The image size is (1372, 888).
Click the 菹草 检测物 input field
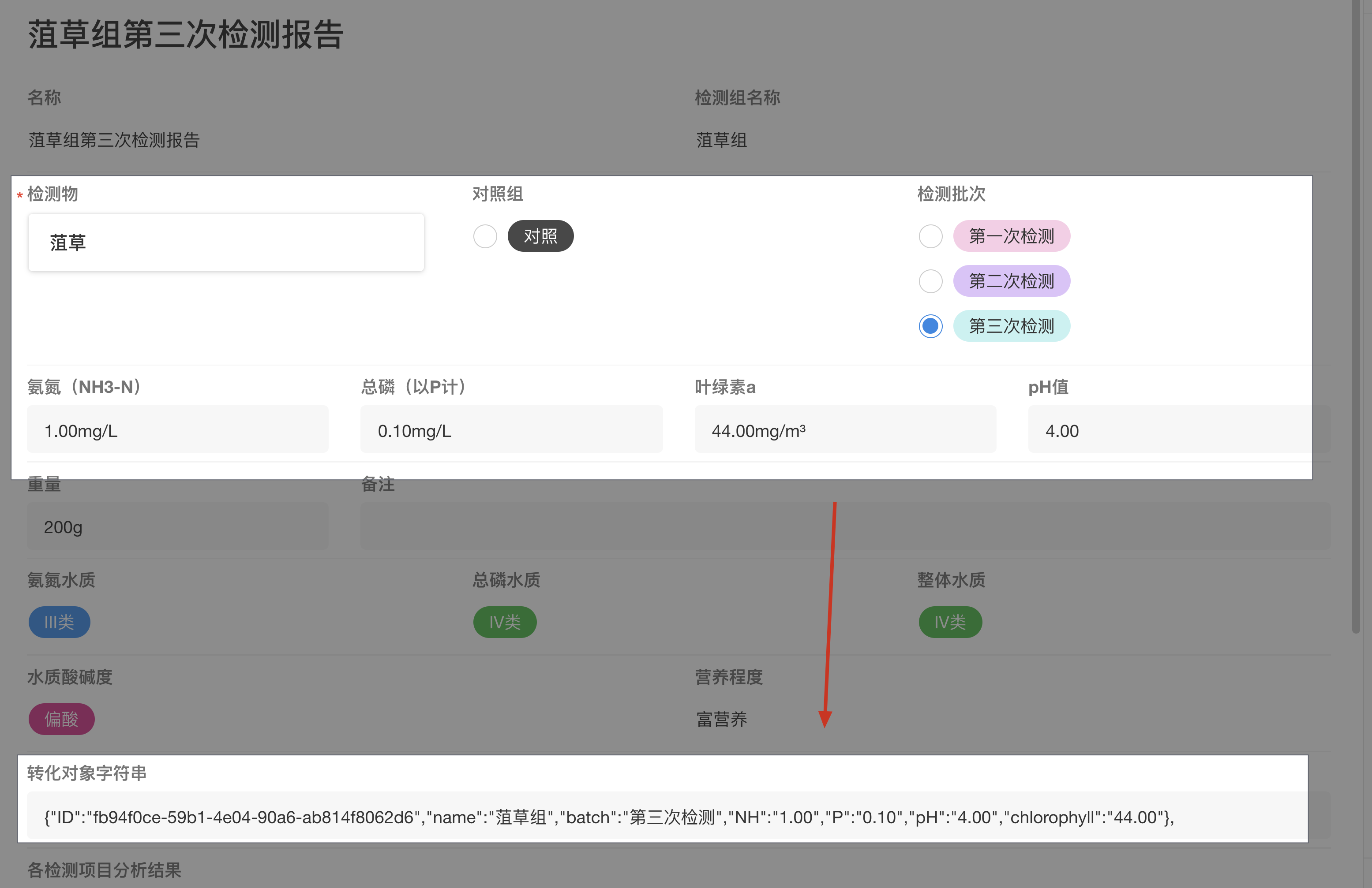(x=226, y=243)
